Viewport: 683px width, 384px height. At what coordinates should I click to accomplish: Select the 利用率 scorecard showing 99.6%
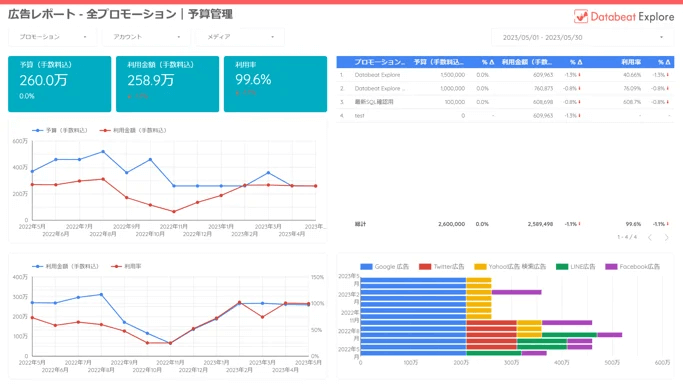pyautogui.click(x=275, y=84)
